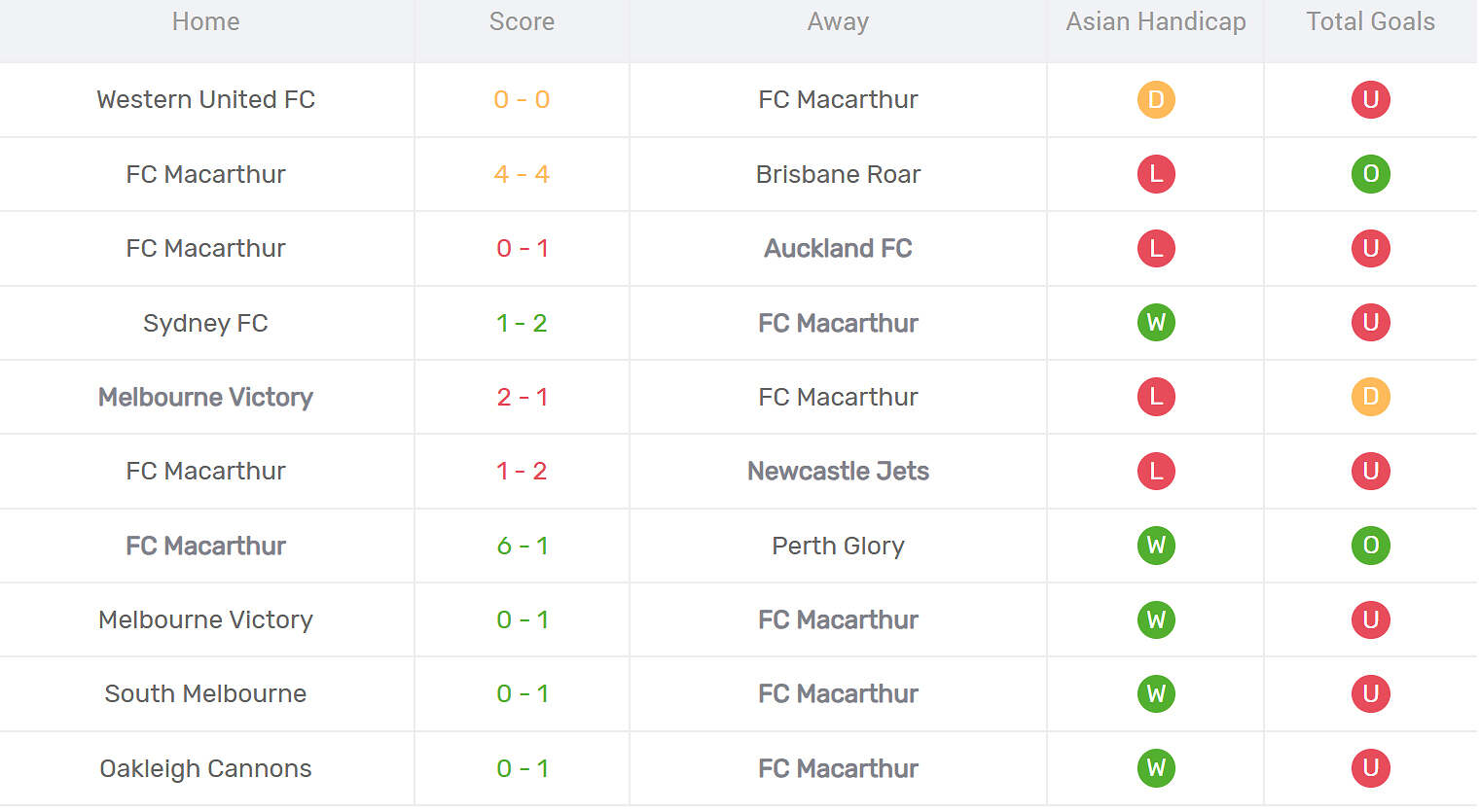Click the W handicap badge in Sydney FC row

coord(1156,323)
